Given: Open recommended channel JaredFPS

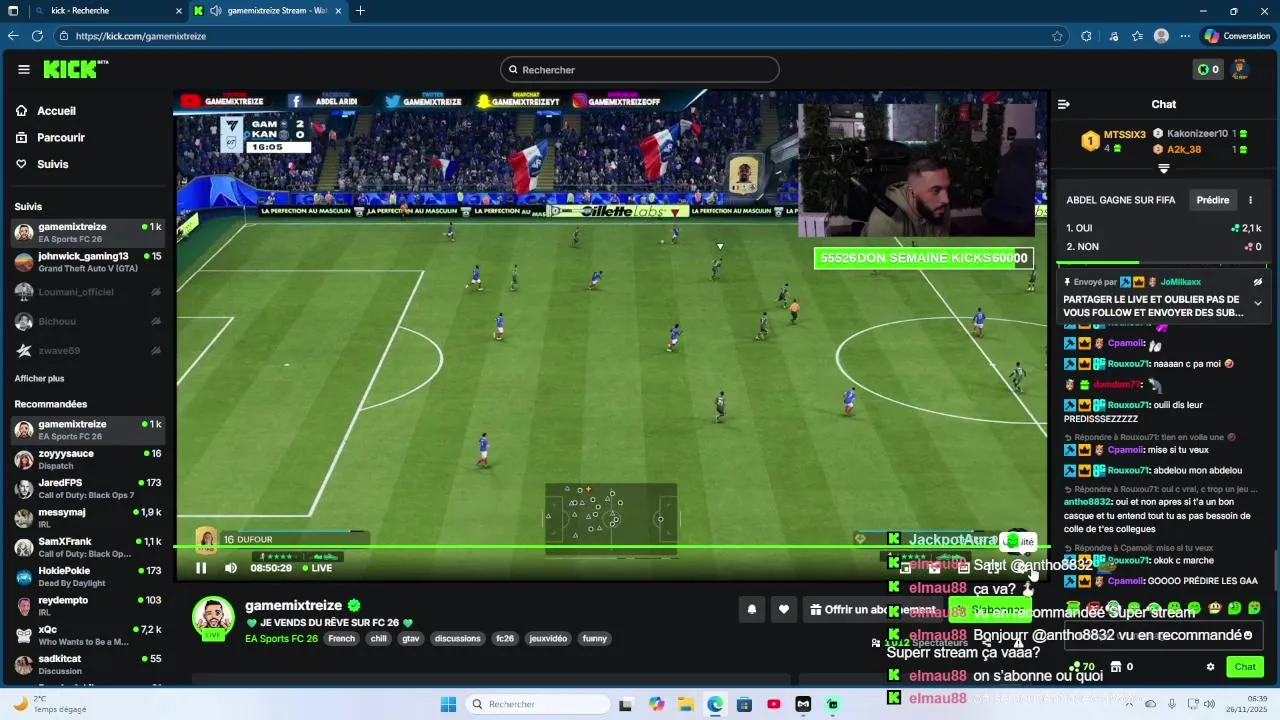Looking at the screenshot, I should tap(88, 489).
